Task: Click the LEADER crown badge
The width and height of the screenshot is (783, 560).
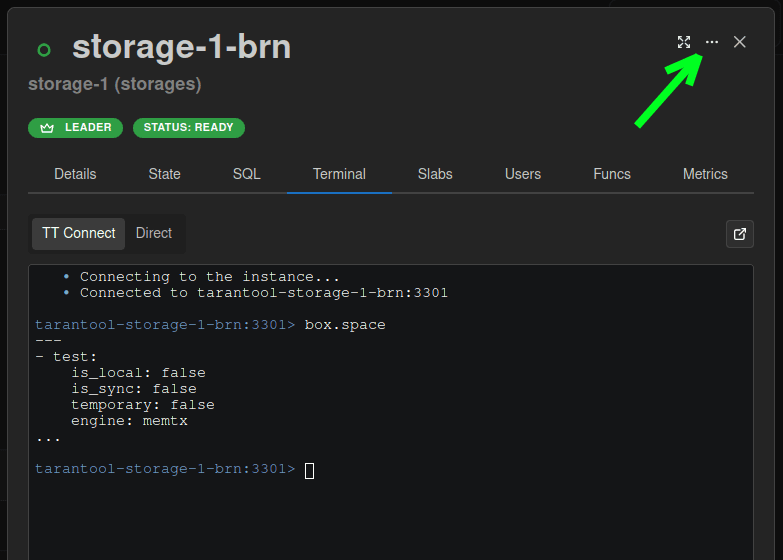Action: coord(75,128)
